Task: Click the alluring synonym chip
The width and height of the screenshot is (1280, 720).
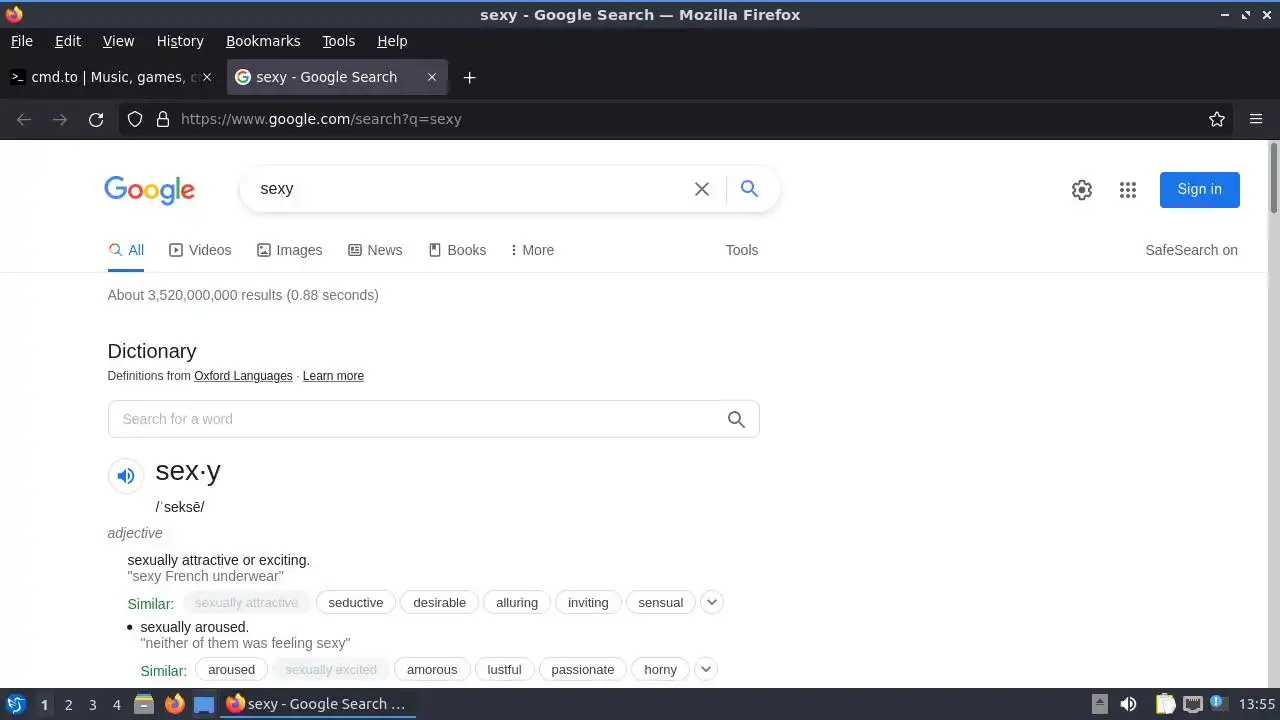Action: (517, 602)
